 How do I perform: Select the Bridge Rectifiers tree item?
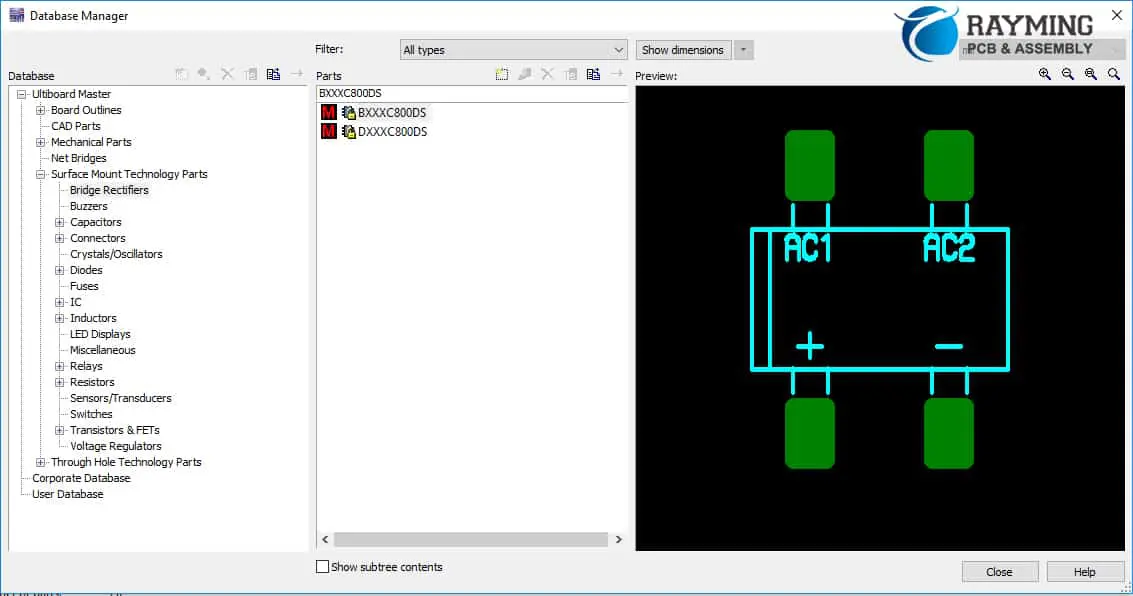click(x=110, y=190)
